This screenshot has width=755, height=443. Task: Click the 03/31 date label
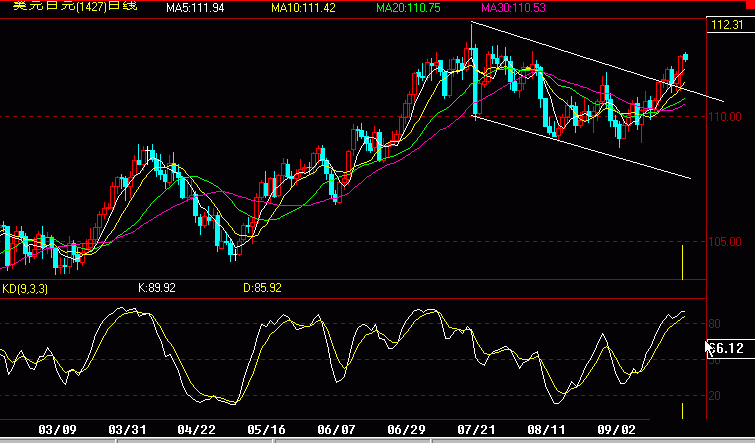(x=127, y=430)
